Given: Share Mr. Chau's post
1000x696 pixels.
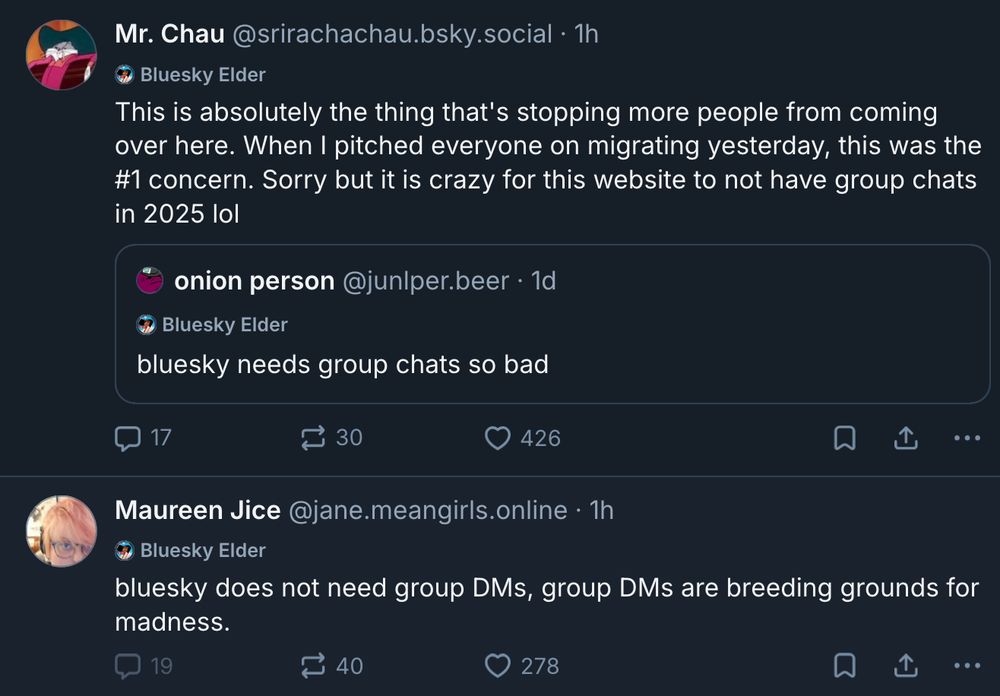Looking at the screenshot, I should (x=905, y=438).
